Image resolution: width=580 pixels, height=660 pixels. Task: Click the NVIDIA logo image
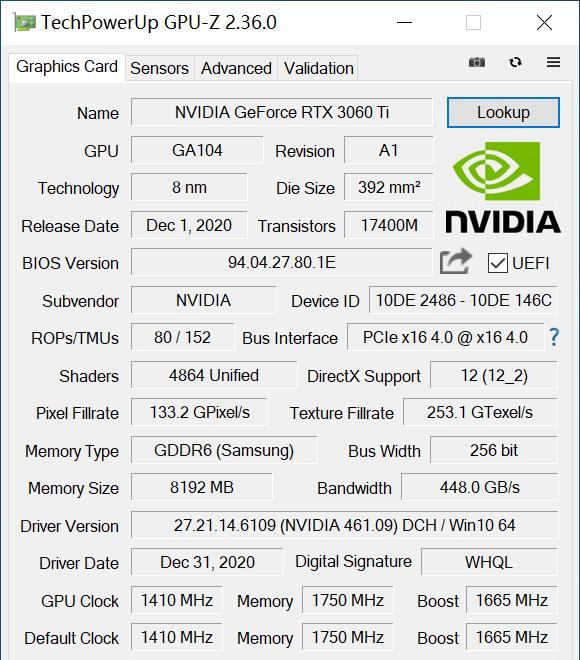(x=503, y=187)
